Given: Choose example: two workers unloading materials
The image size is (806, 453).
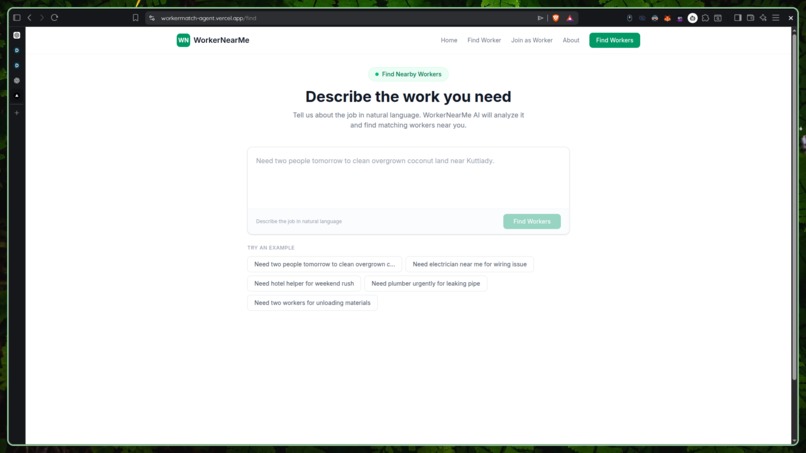Looking at the screenshot, I should pos(312,302).
